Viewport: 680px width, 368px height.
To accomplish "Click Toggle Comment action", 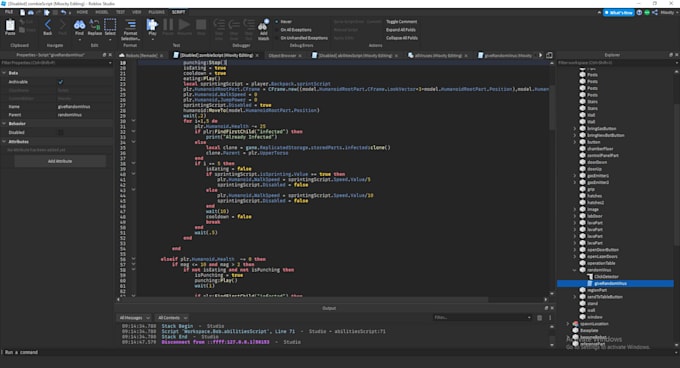I will [x=402, y=22].
